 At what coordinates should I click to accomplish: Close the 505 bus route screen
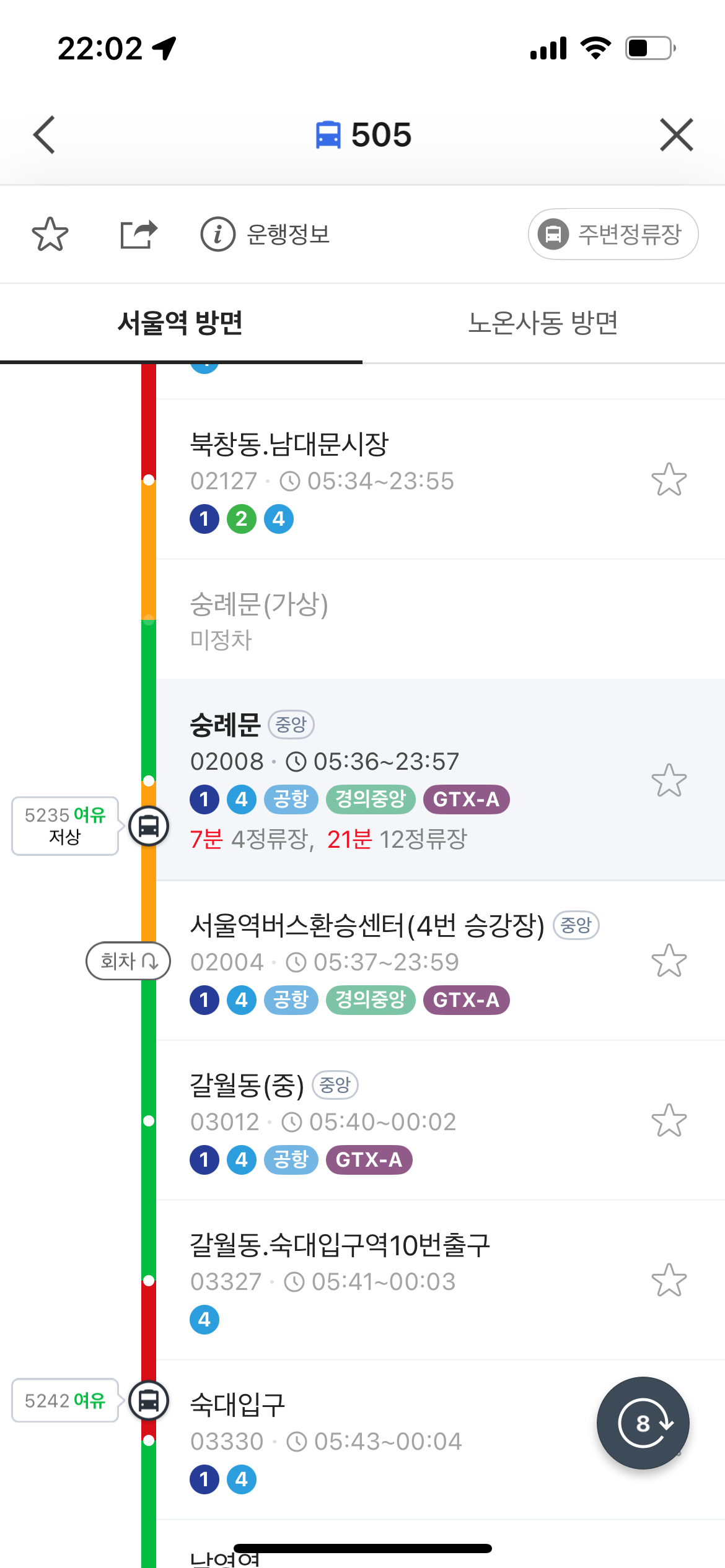(x=676, y=134)
